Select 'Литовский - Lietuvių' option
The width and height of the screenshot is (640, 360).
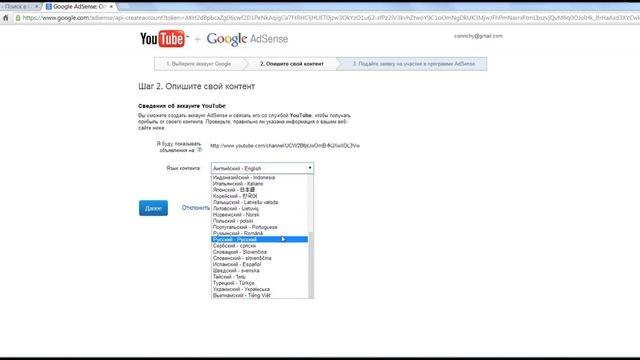pos(260,209)
